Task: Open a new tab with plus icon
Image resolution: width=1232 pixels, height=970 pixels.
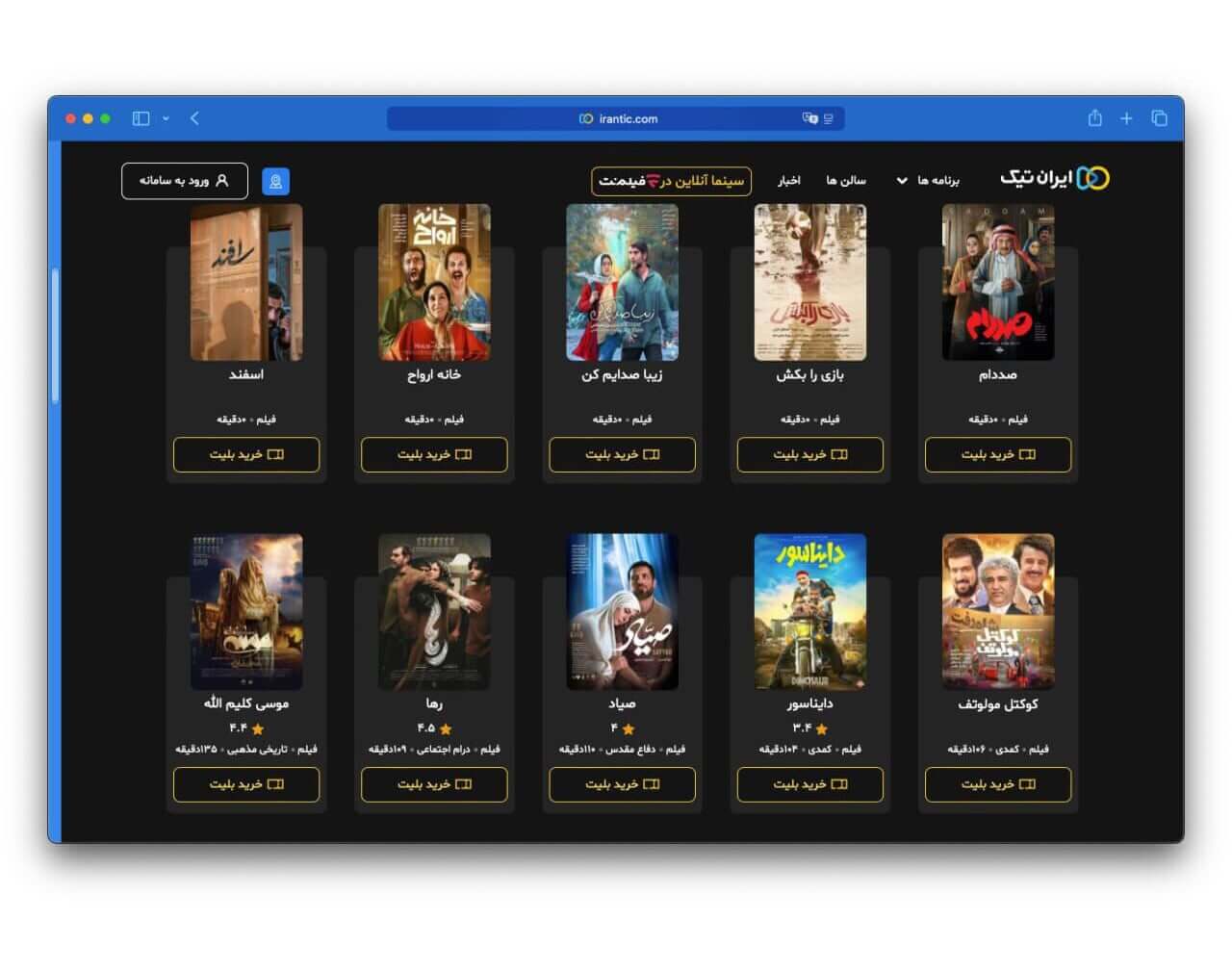Action: (x=1126, y=118)
